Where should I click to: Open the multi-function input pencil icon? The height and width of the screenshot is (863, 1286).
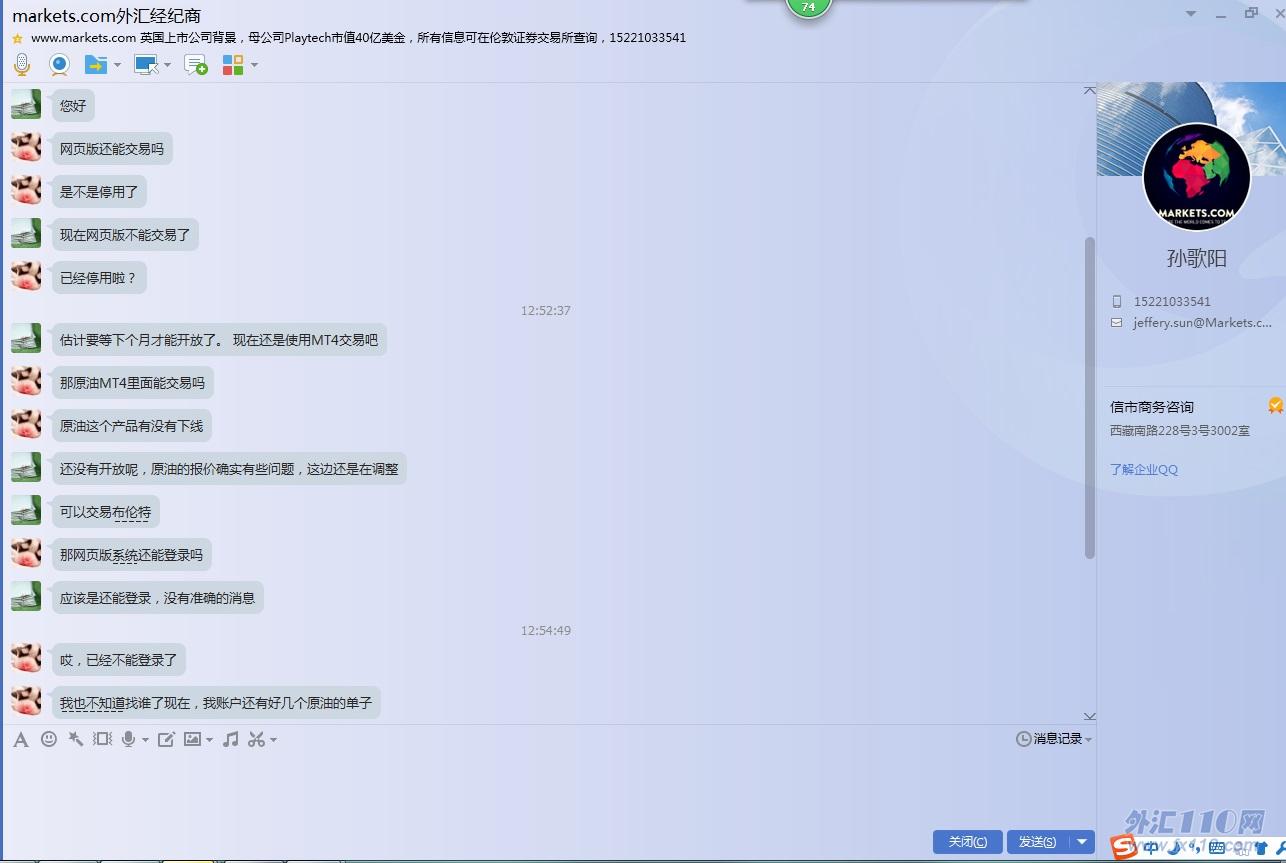(166, 739)
